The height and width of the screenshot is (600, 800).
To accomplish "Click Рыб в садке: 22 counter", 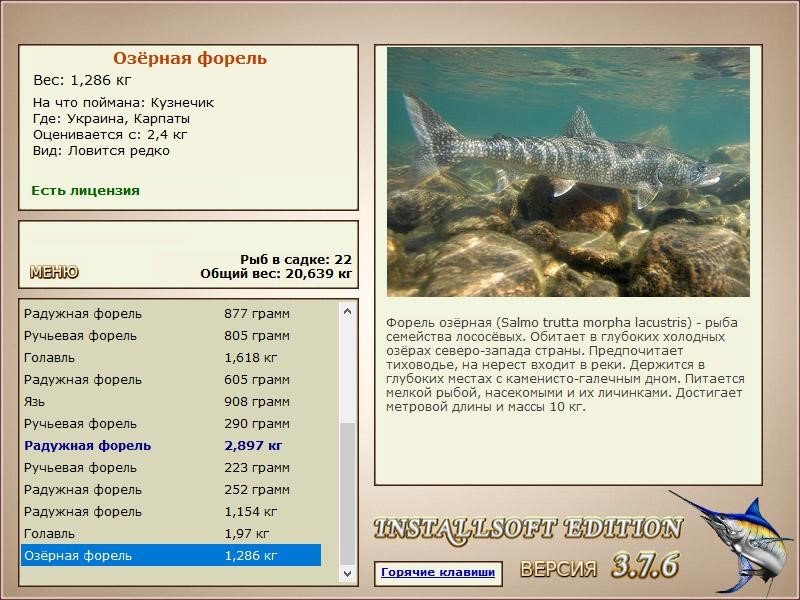I will (x=296, y=260).
